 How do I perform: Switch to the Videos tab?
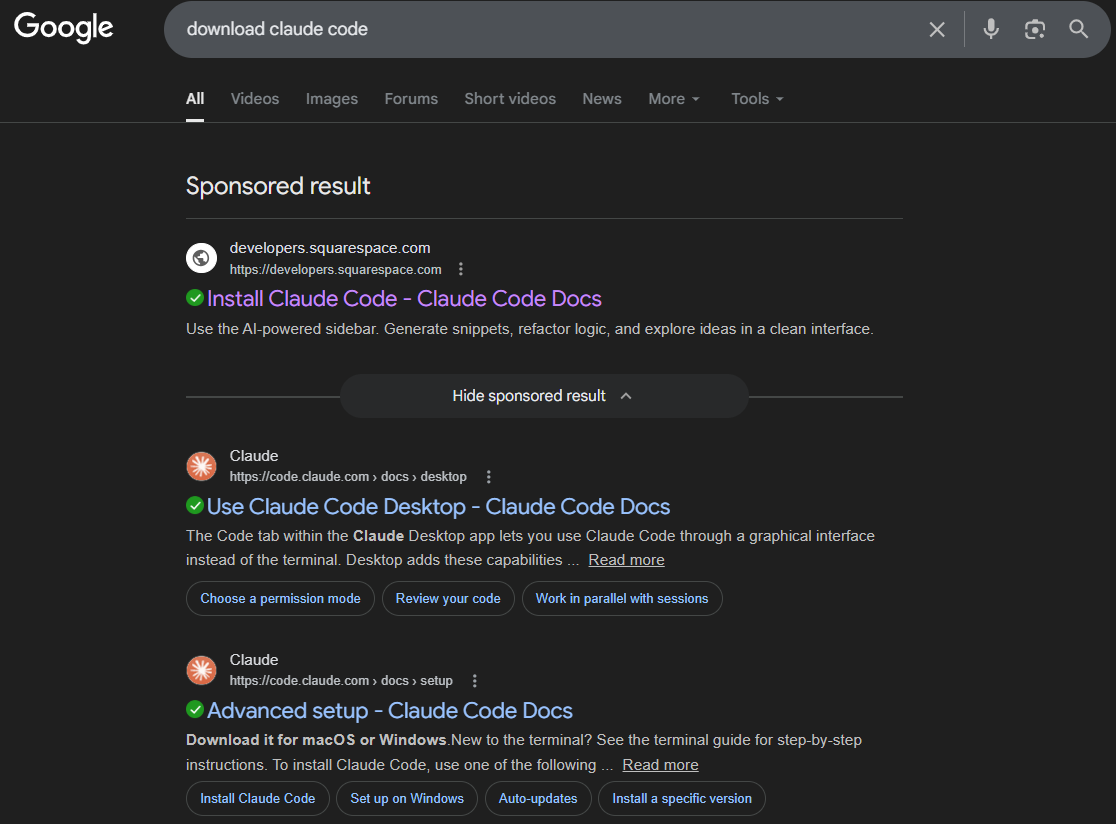point(254,98)
